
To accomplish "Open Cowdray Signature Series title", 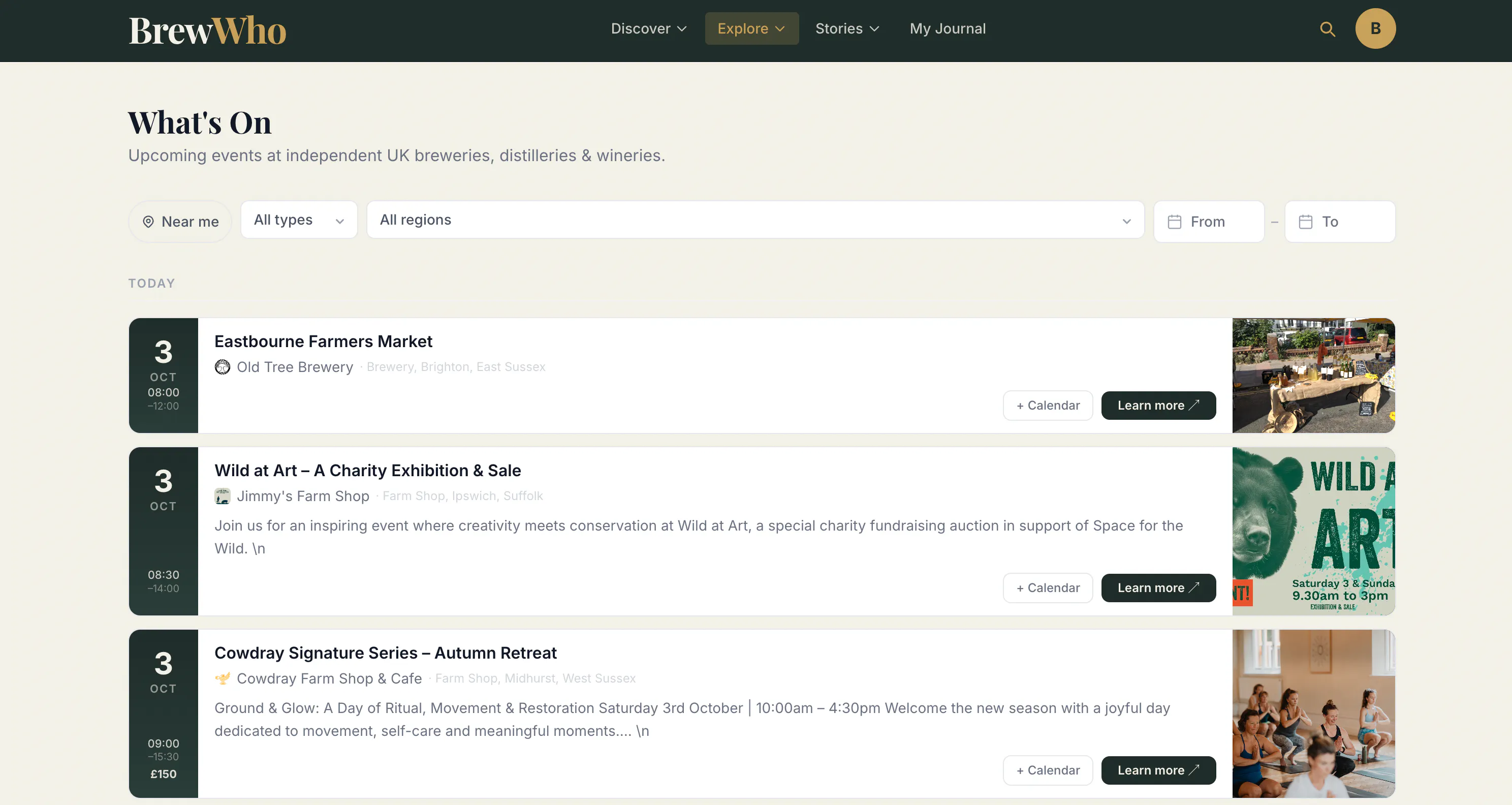I will [x=386, y=654].
